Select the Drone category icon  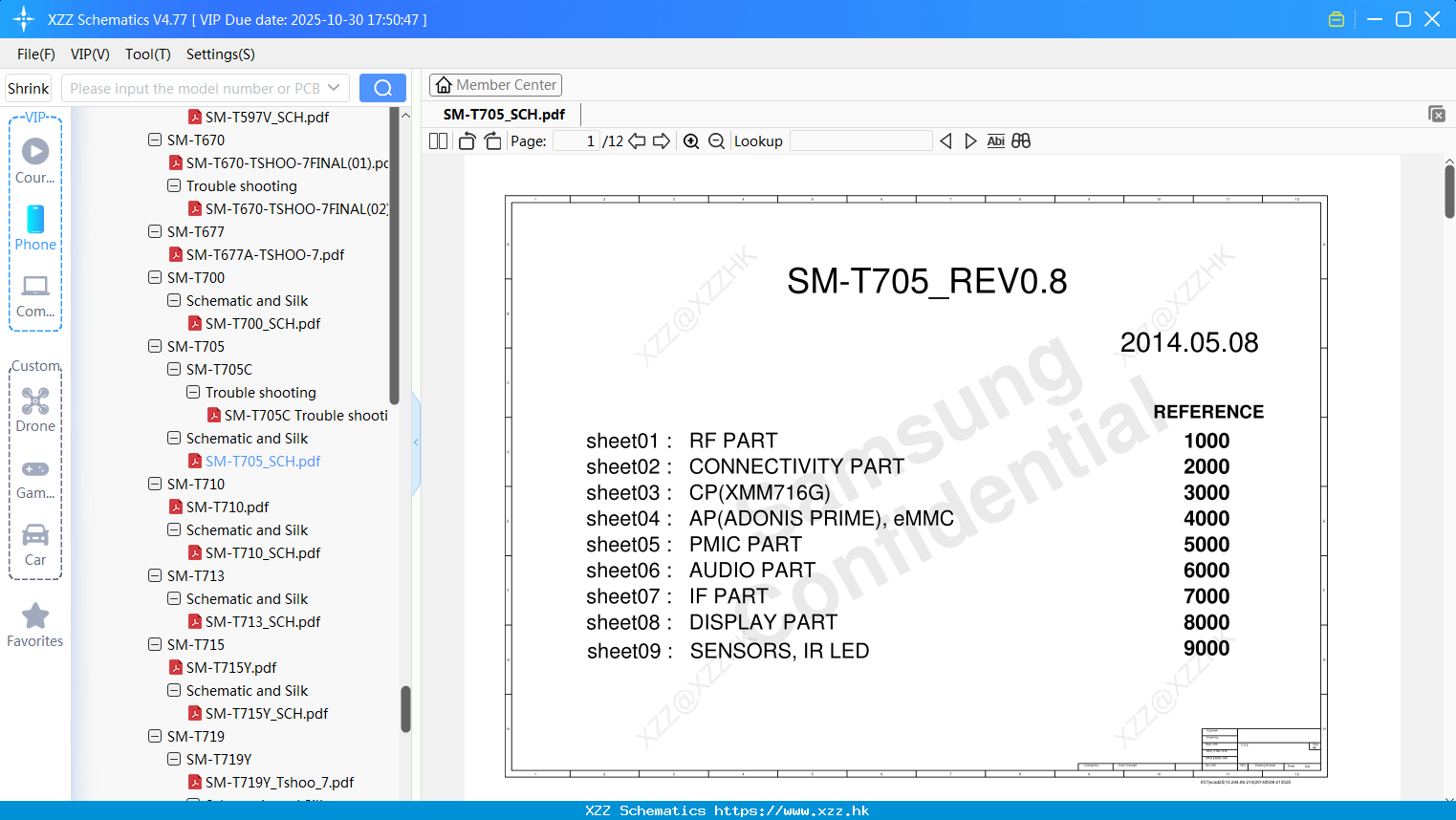coord(35,409)
